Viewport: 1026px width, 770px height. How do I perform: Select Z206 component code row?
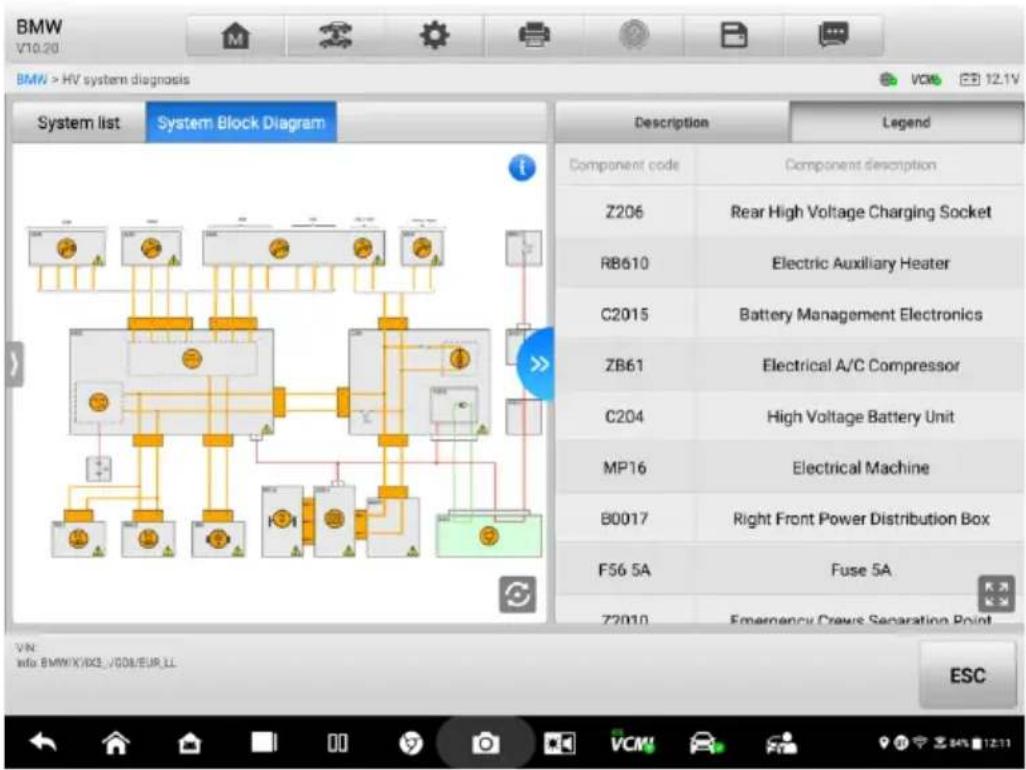click(624, 212)
